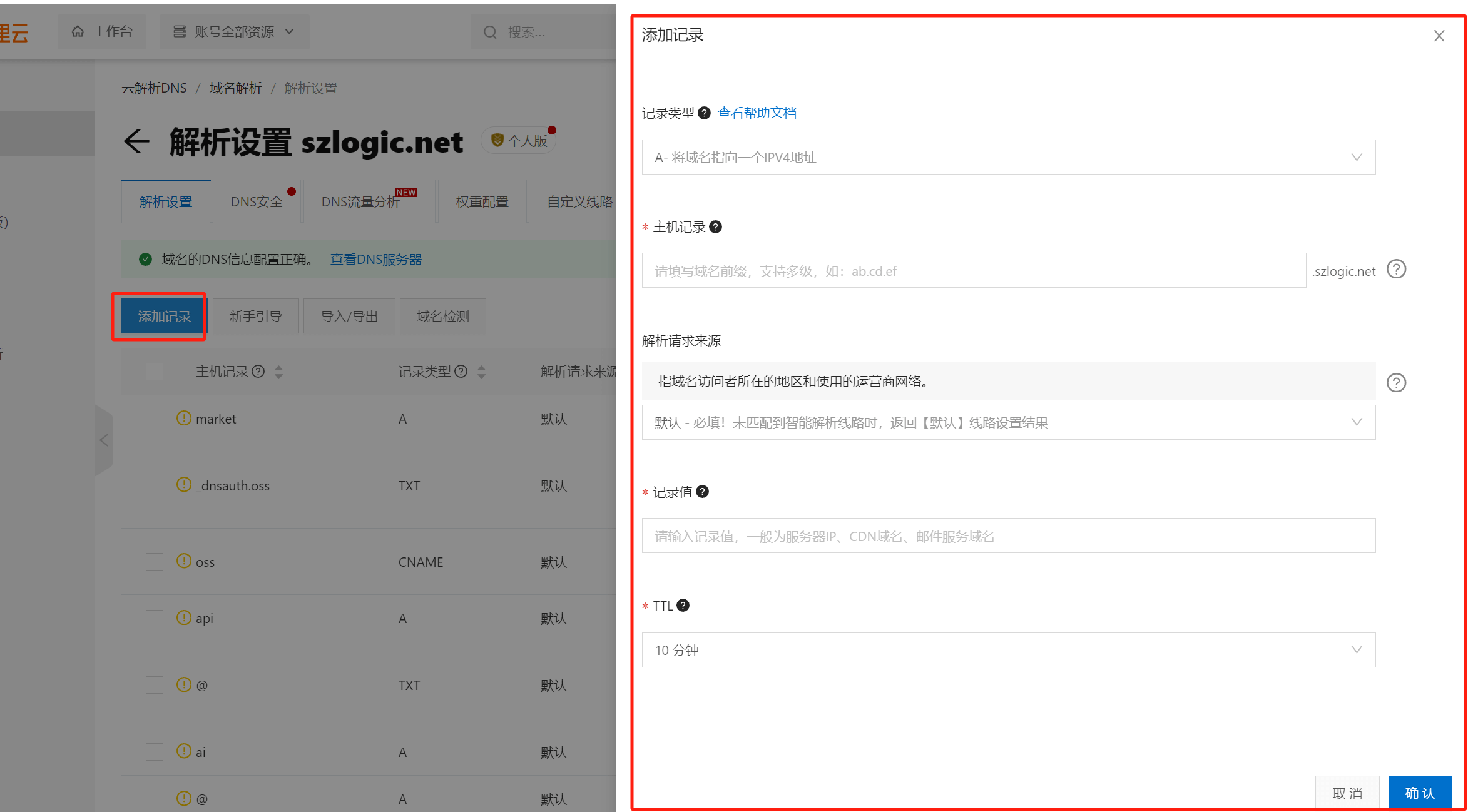
Task: Check the checkbox for the oss CNAME record
Action: (x=154, y=561)
